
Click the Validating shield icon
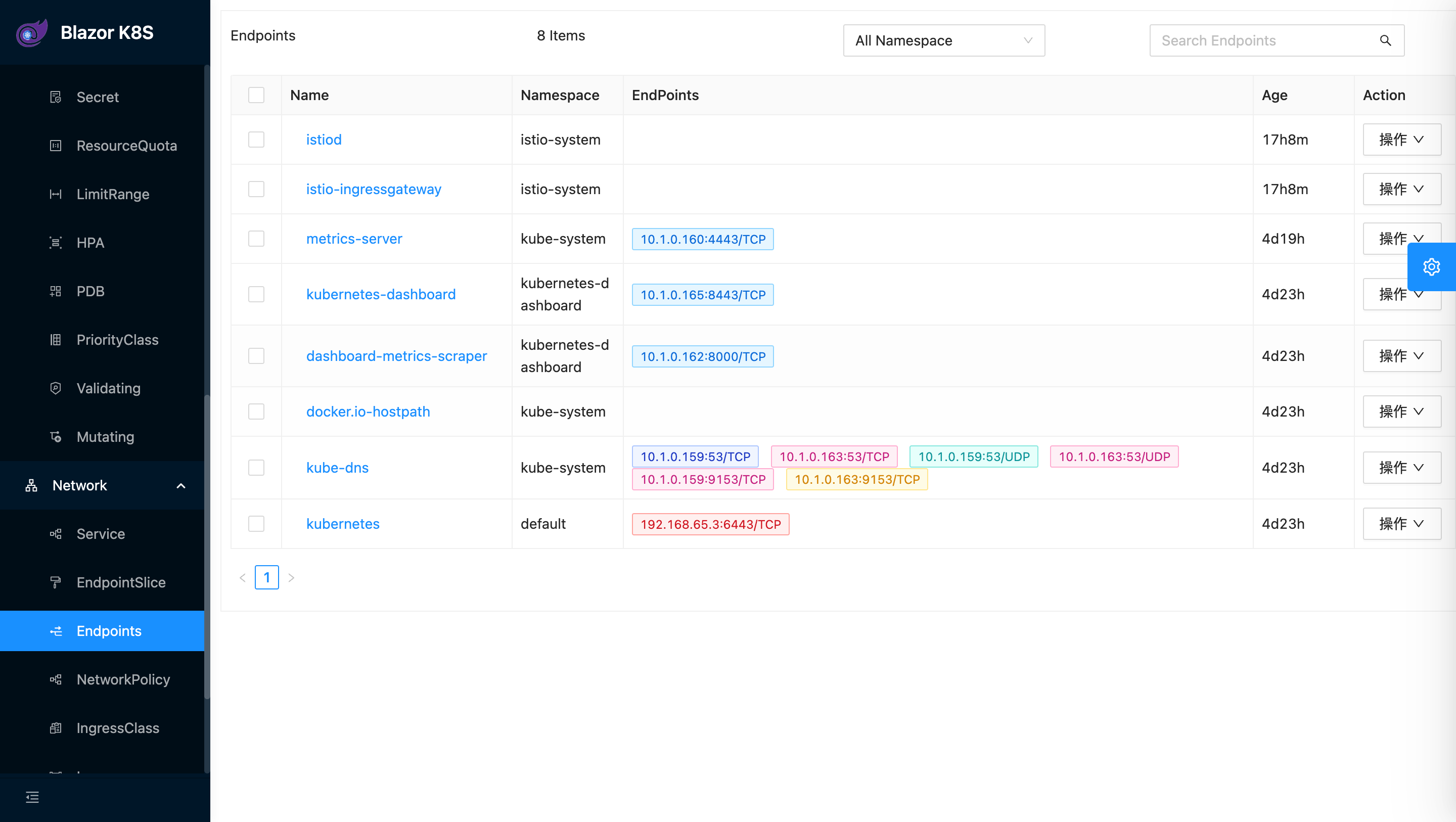[x=56, y=388]
